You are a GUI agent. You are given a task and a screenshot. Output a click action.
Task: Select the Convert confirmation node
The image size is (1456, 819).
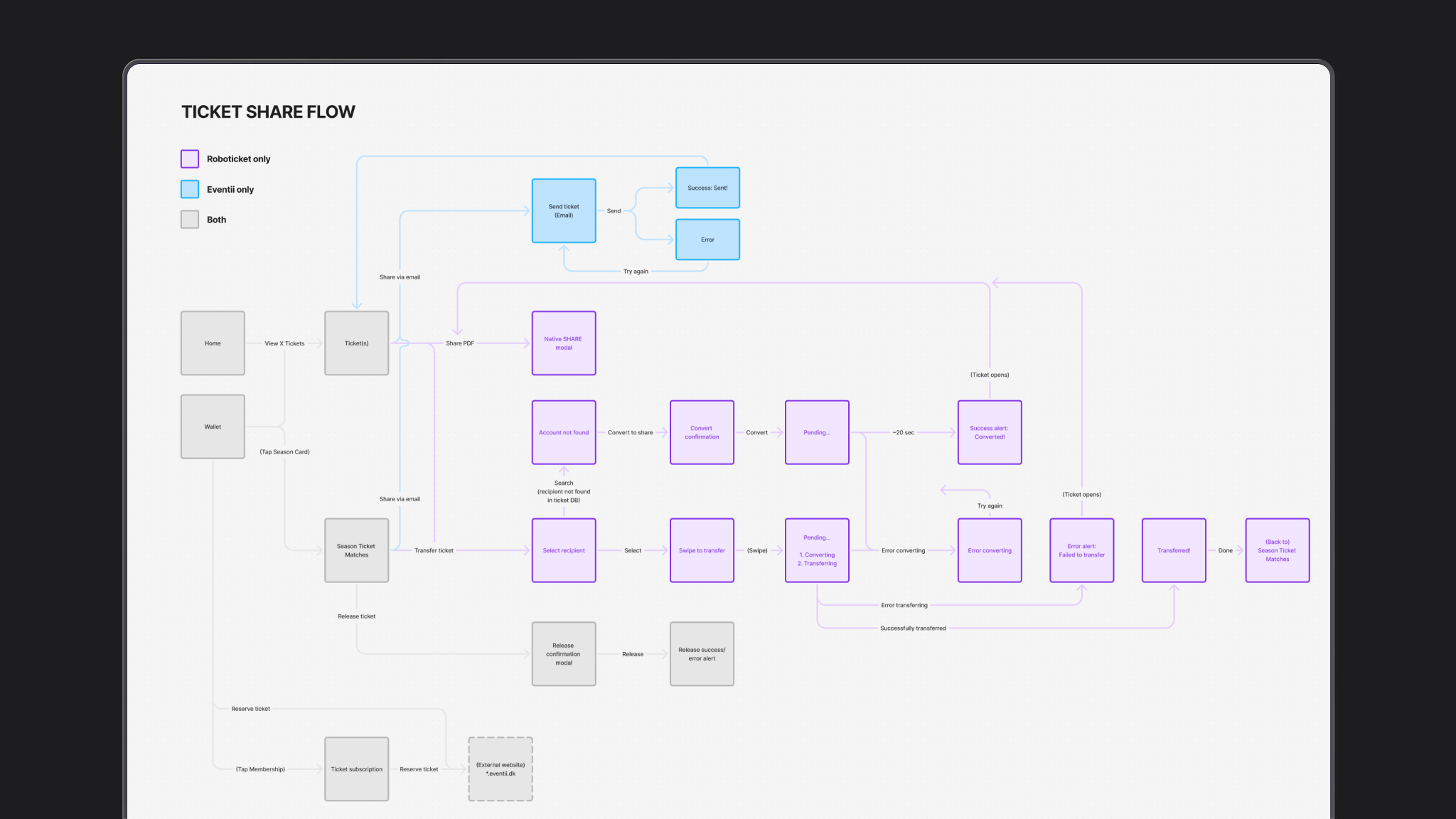coord(702,432)
